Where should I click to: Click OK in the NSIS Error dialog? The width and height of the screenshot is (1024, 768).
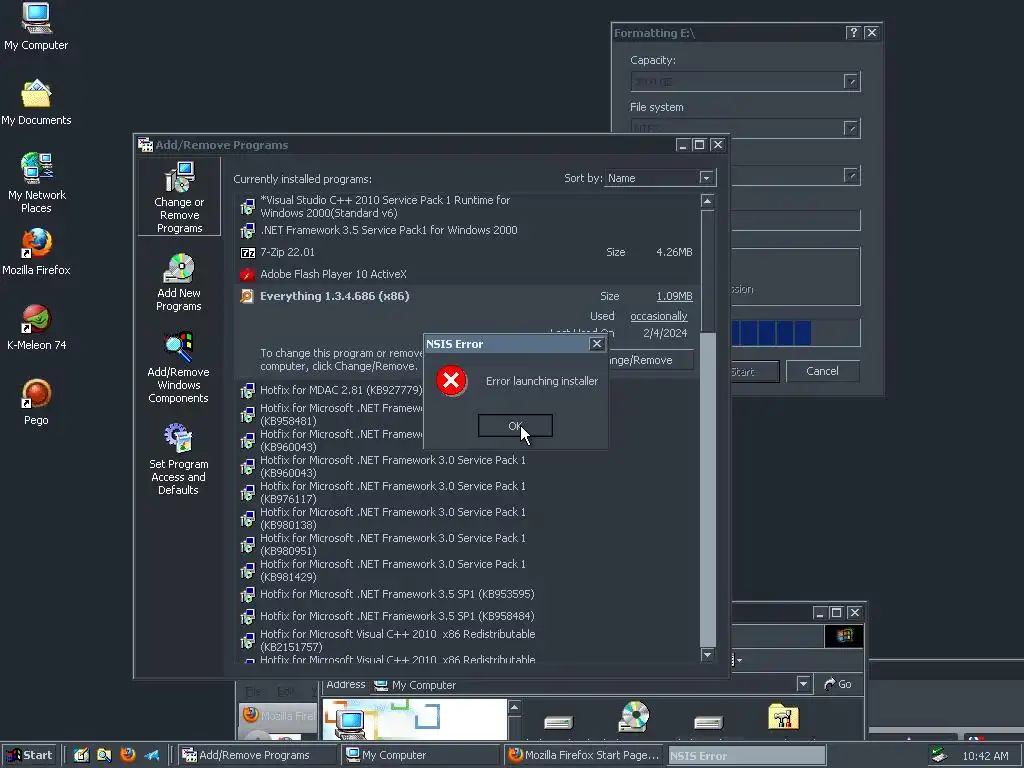[x=515, y=426]
